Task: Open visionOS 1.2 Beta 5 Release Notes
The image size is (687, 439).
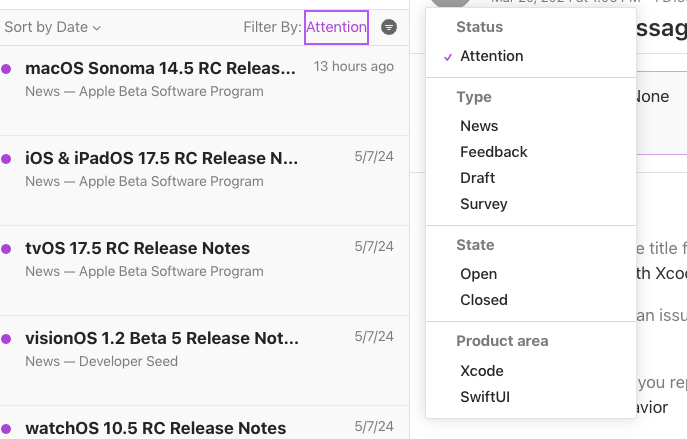Action: click(x=204, y=361)
